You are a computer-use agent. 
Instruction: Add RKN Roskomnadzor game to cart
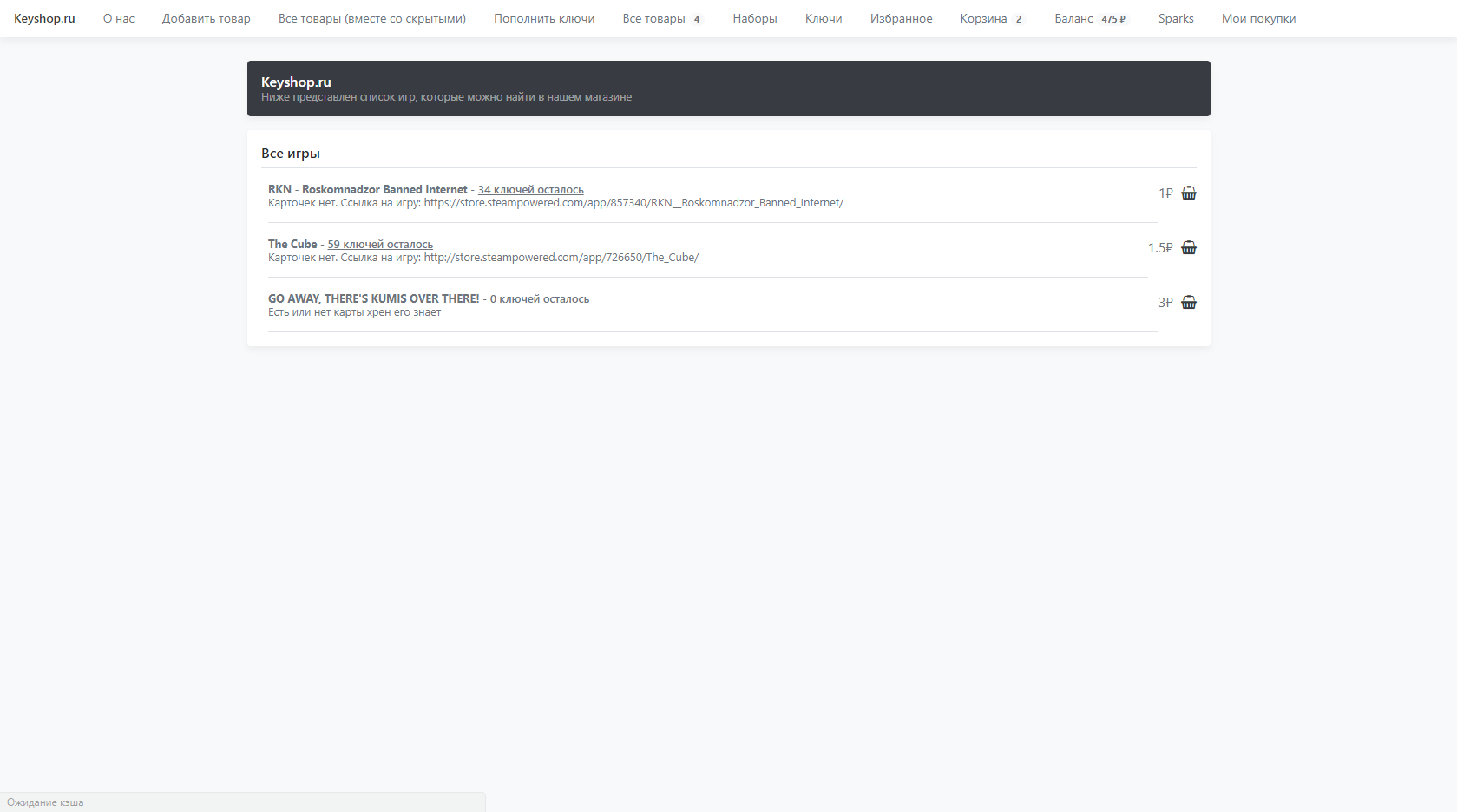[x=1188, y=193]
